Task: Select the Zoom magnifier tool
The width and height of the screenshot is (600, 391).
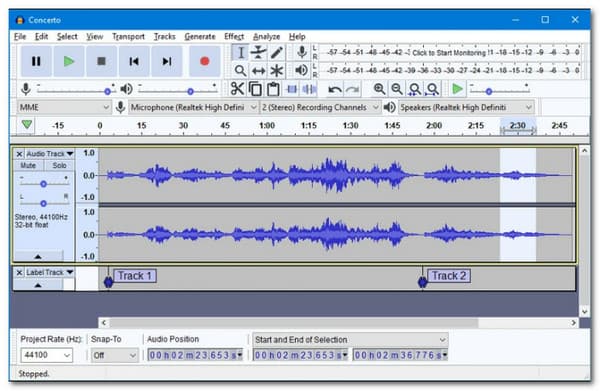Action: (x=240, y=70)
